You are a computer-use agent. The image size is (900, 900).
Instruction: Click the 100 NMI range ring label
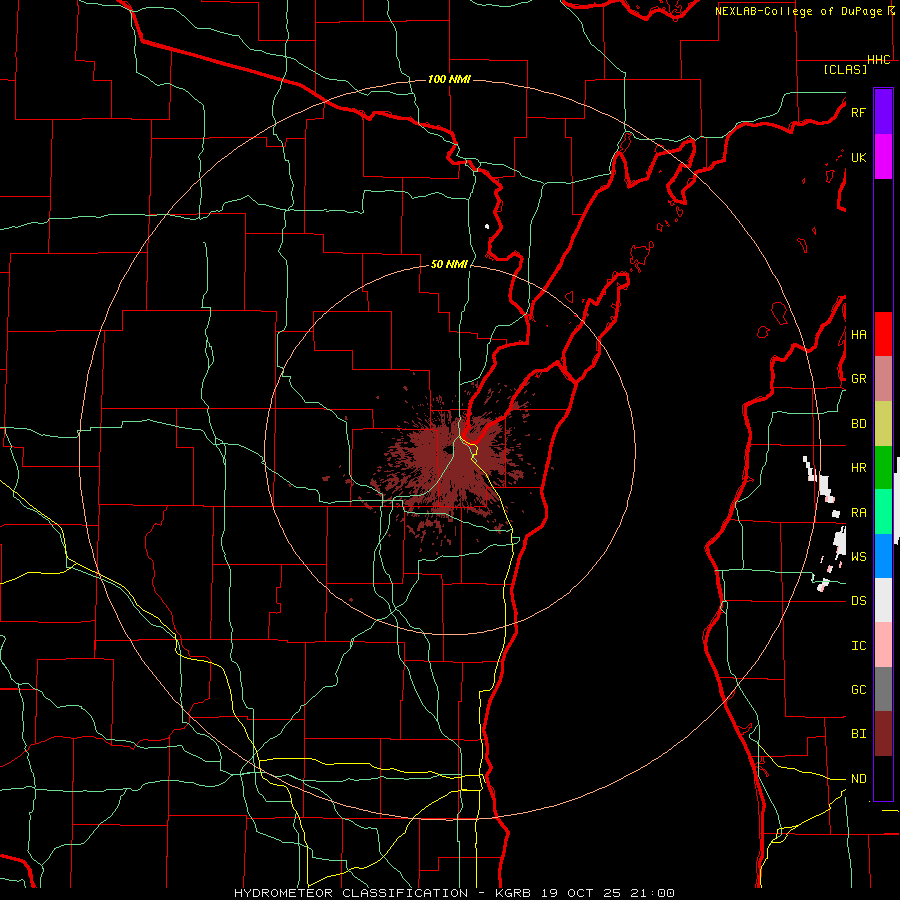[449, 79]
